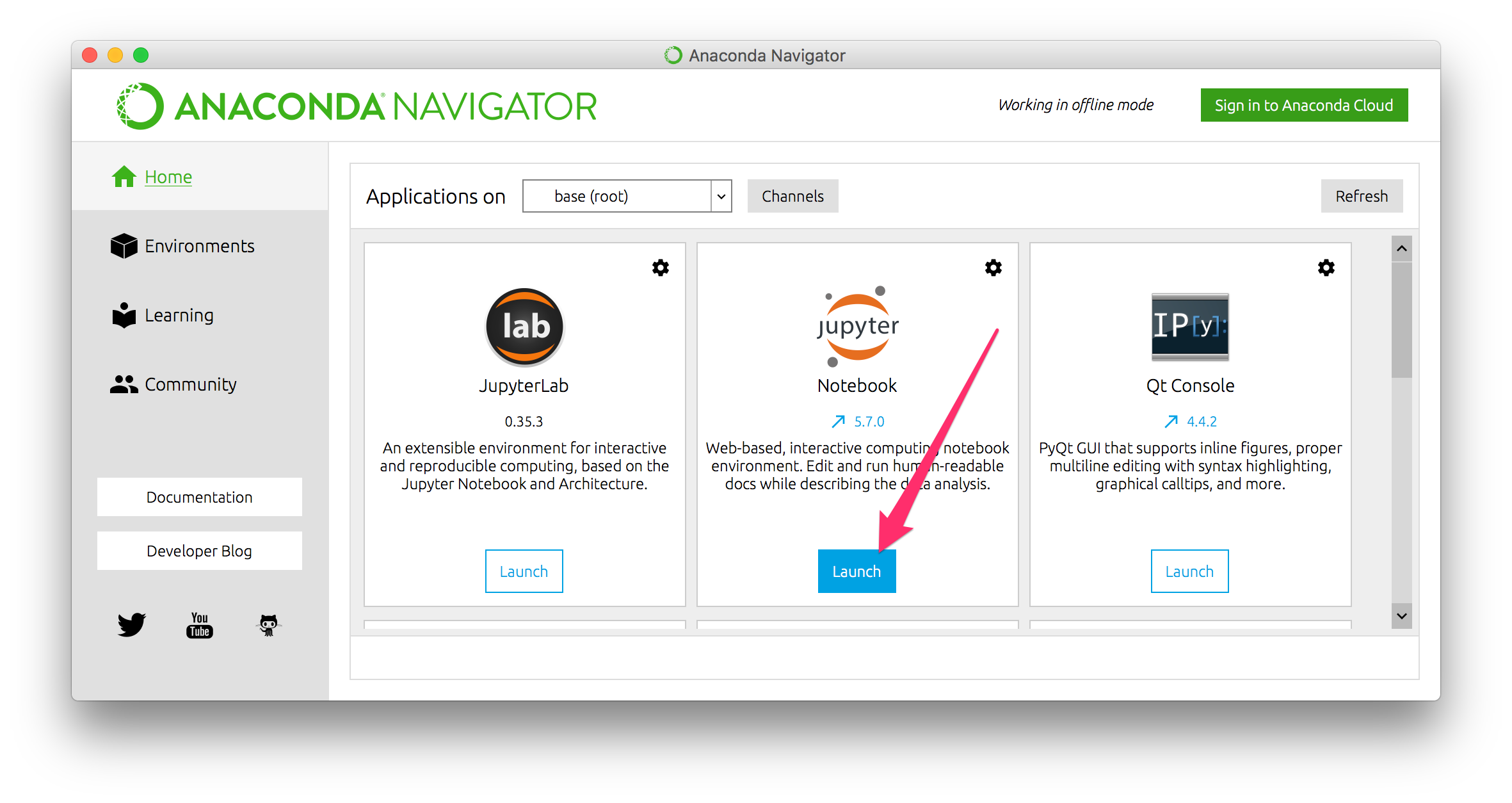Click Notebook 5.7.0 version update arrow
1512x803 pixels.
(x=839, y=421)
